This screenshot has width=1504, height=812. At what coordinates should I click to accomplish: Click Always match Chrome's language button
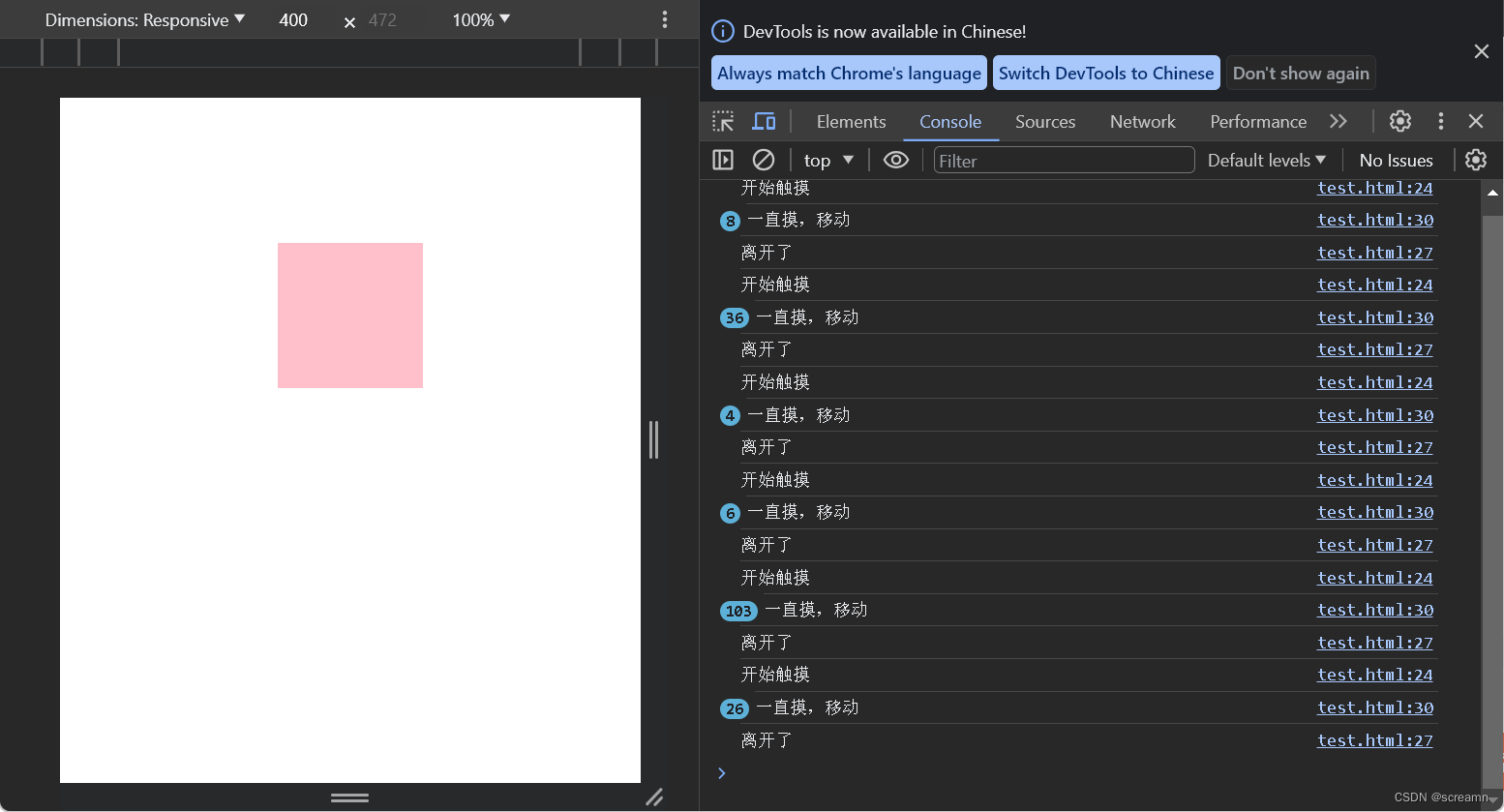click(849, 73)
